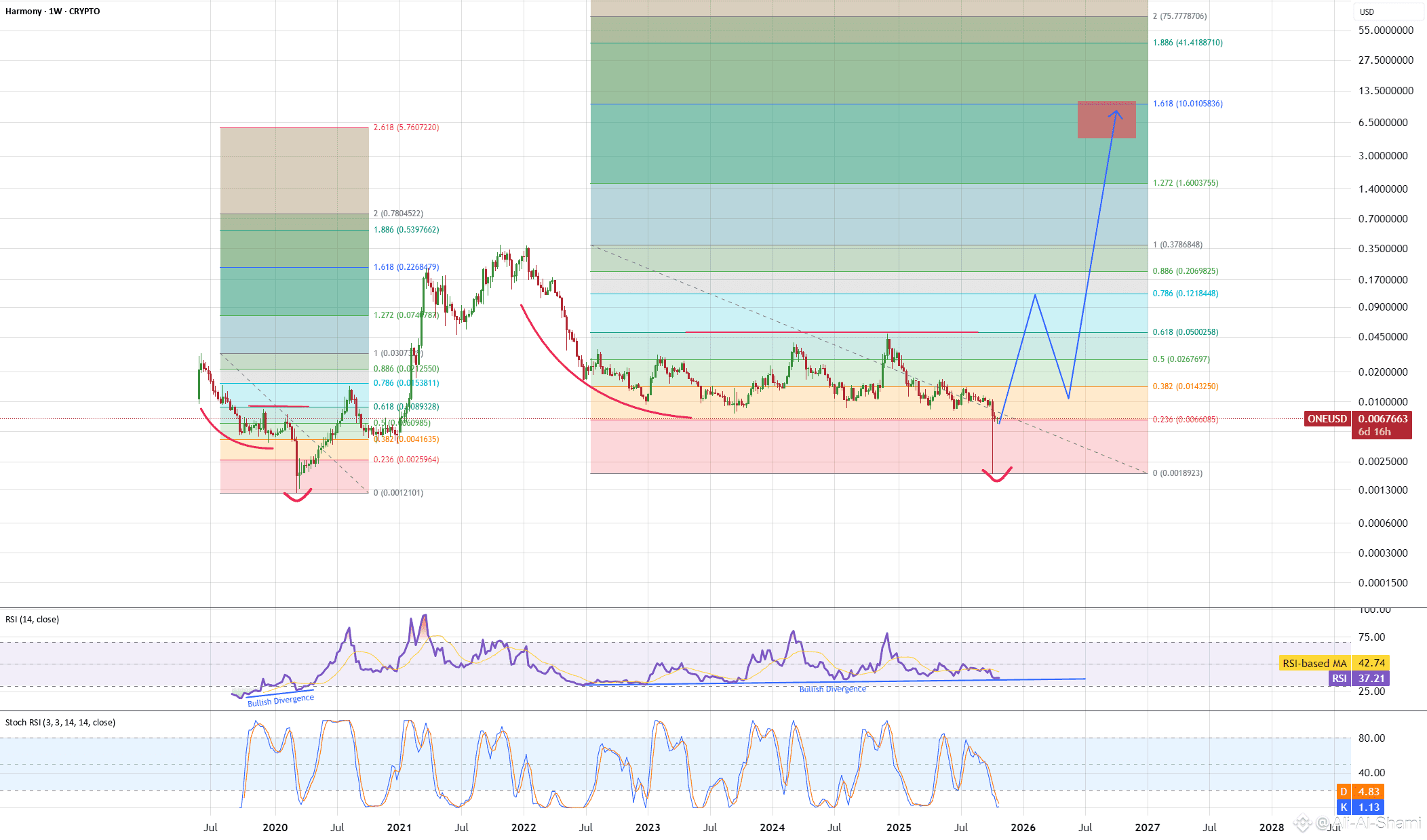This screenshot has height=840, width=1427.
Task: Click the orange D value tag
Action: [1369, 792]
